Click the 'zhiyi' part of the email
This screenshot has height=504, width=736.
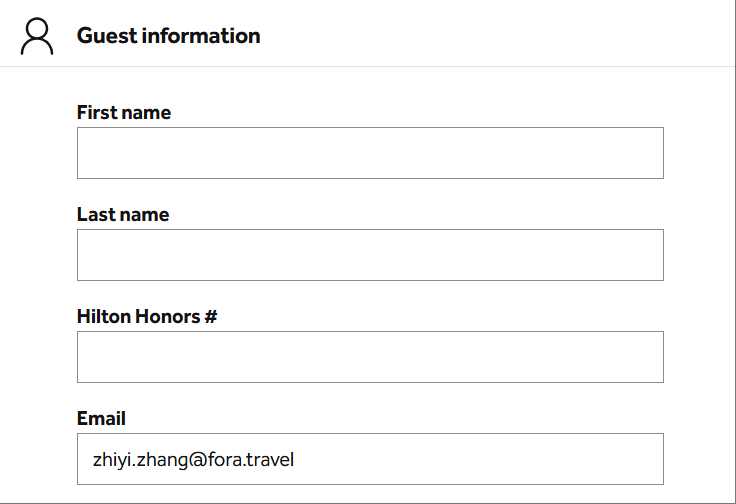[111, 460]
